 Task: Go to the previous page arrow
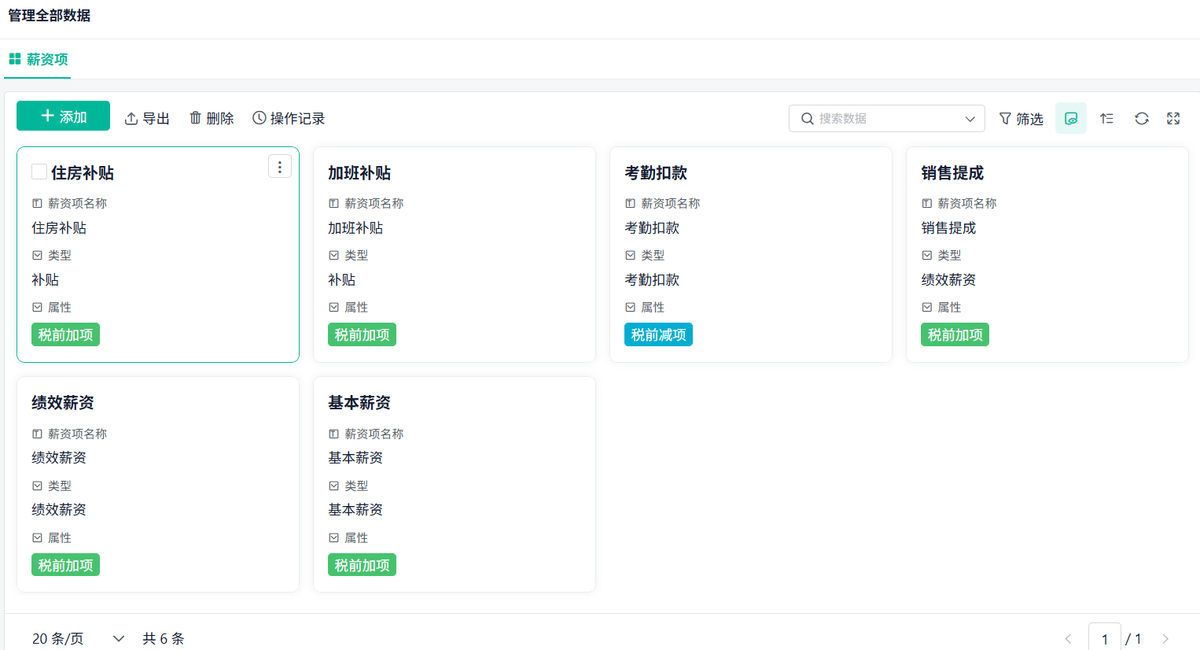tap(1068, 638)
